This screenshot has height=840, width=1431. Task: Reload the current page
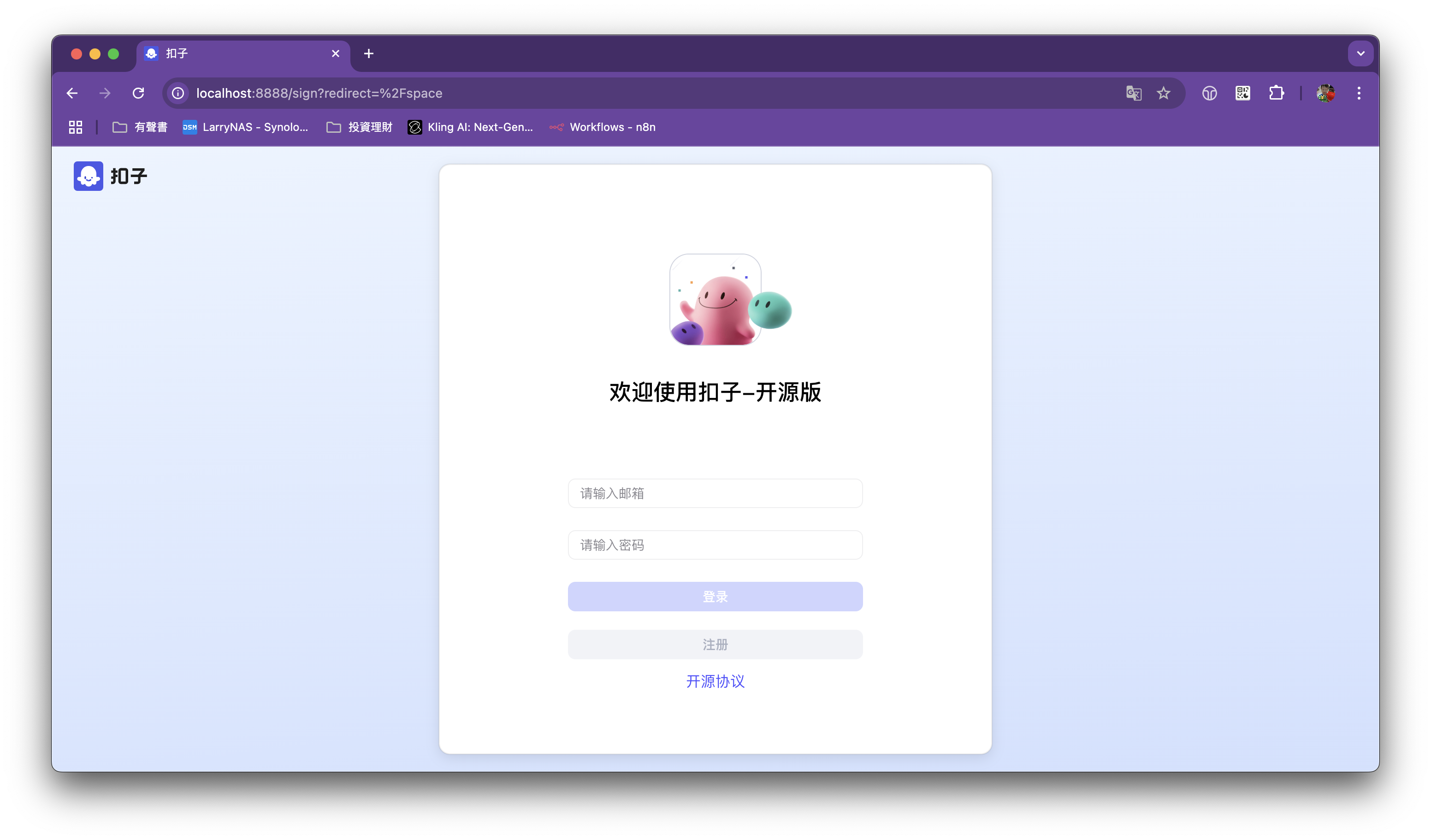[139, 93]
